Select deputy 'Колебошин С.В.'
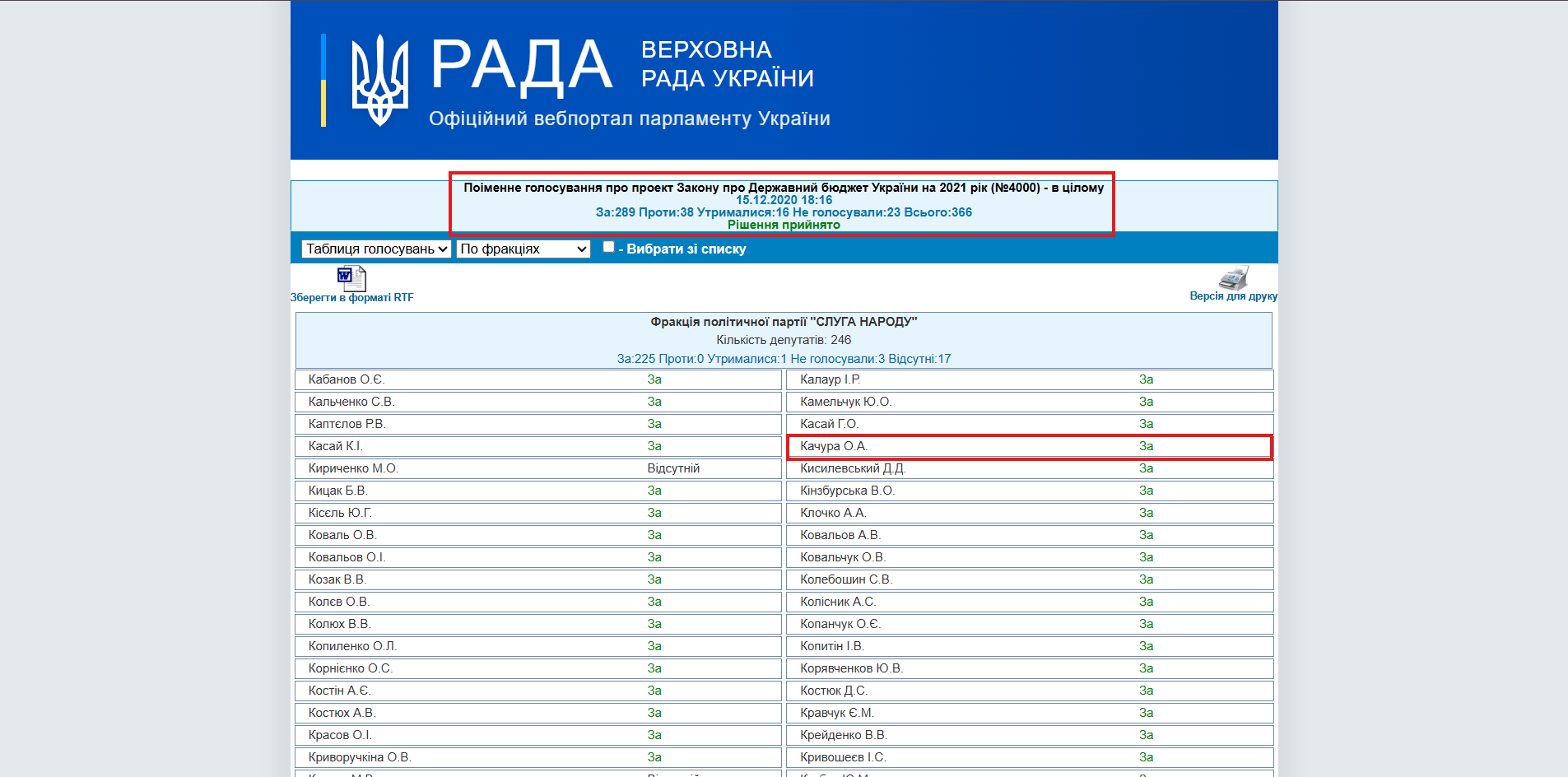This screenshot has width=1568, height=777. 846,579
